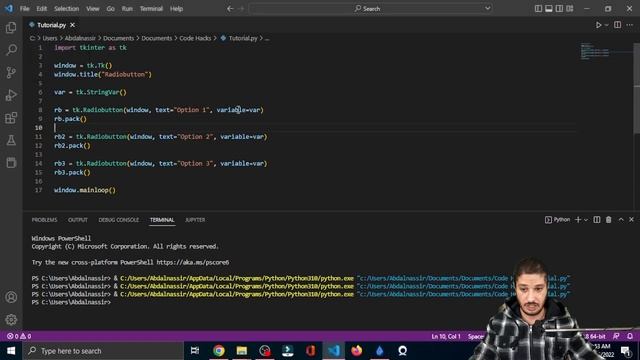Image resolution: width=640 pixels, height=360 pixels.
Task: Switch to the Terminal panel tab
Action: point(162,220)
